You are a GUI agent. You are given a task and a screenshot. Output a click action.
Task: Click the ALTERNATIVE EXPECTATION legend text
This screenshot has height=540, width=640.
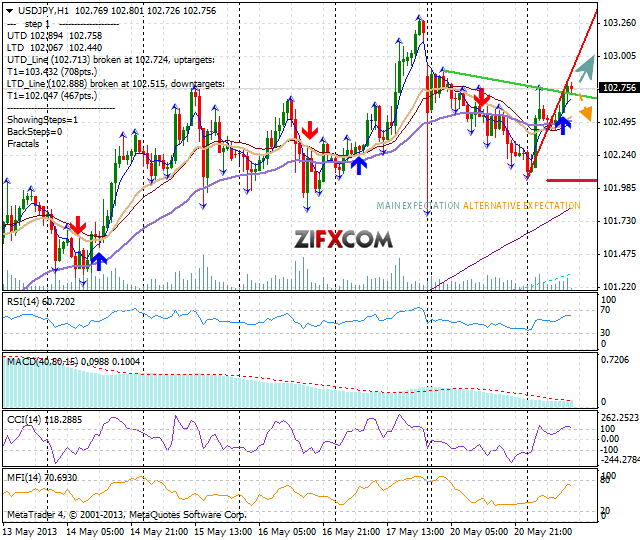(522, 205)
